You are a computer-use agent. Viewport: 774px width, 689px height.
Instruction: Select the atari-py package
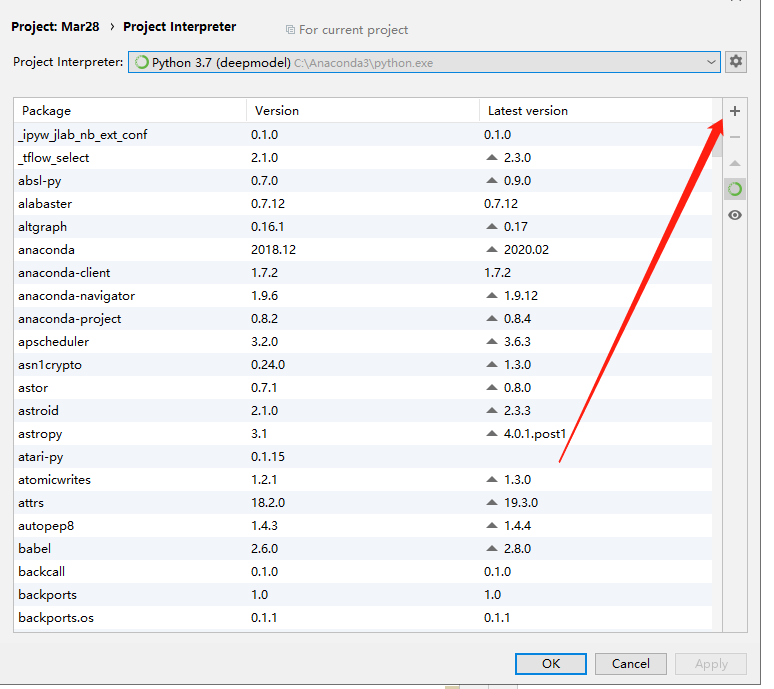[x=363, y=457]
